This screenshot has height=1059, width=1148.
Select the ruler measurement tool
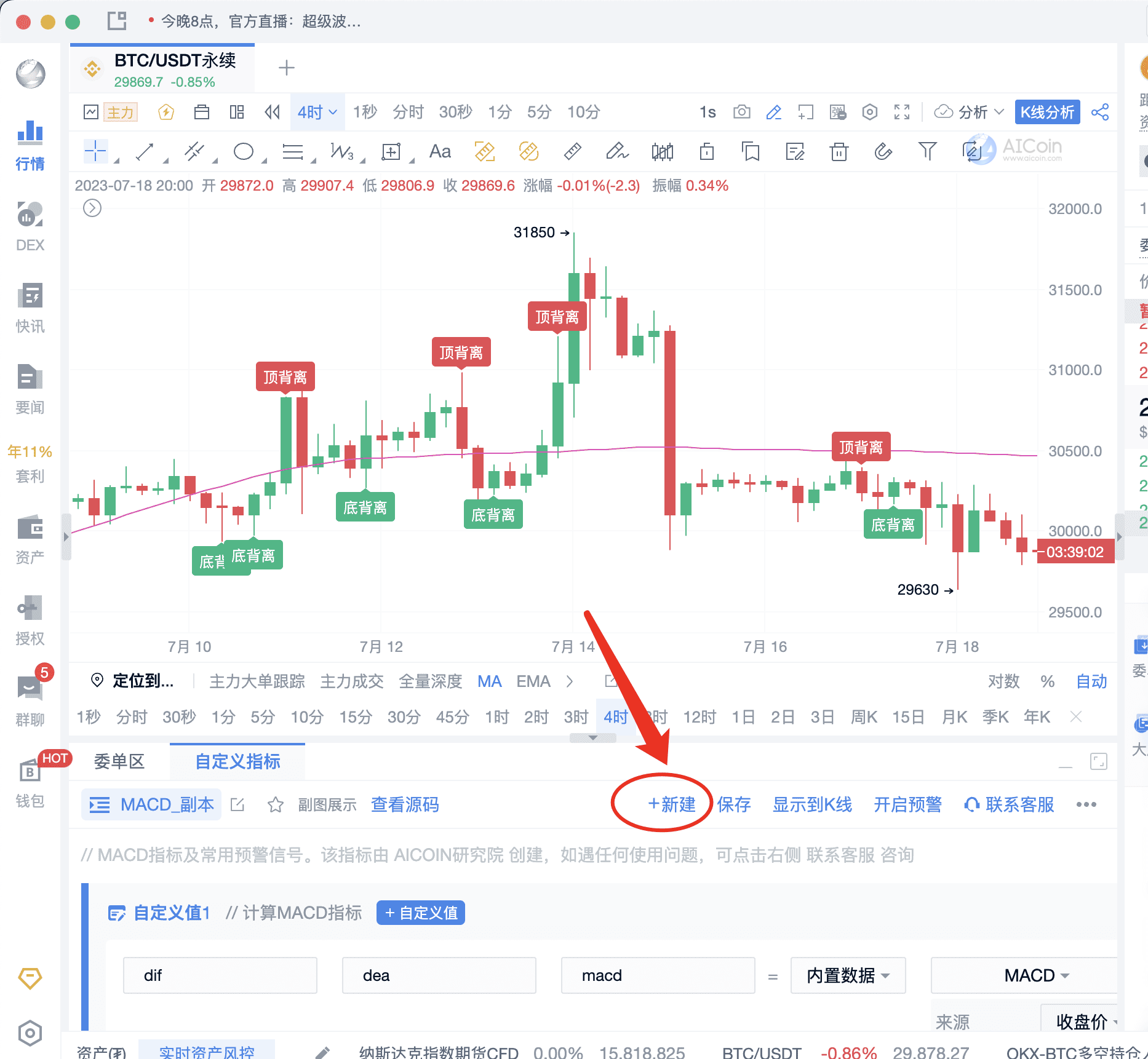573,151
